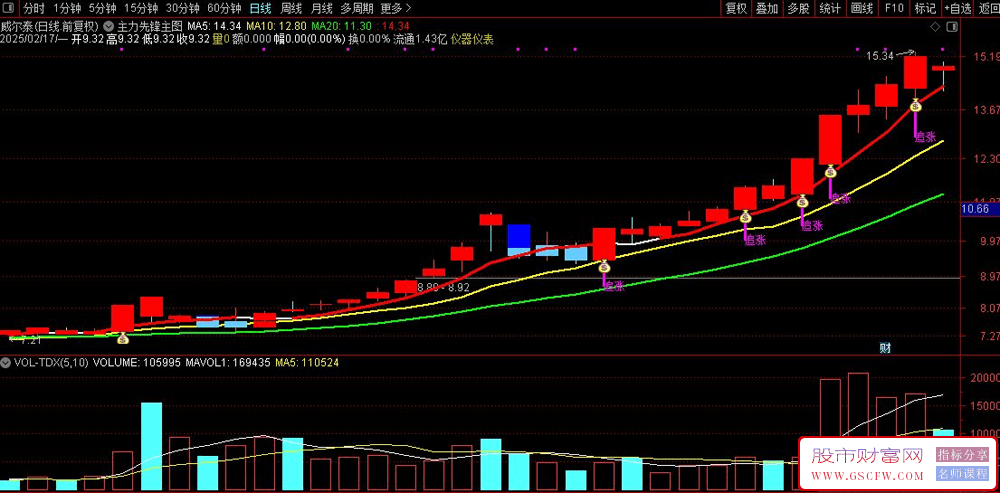Click the 叠加 overlay button

coord(767,8)
